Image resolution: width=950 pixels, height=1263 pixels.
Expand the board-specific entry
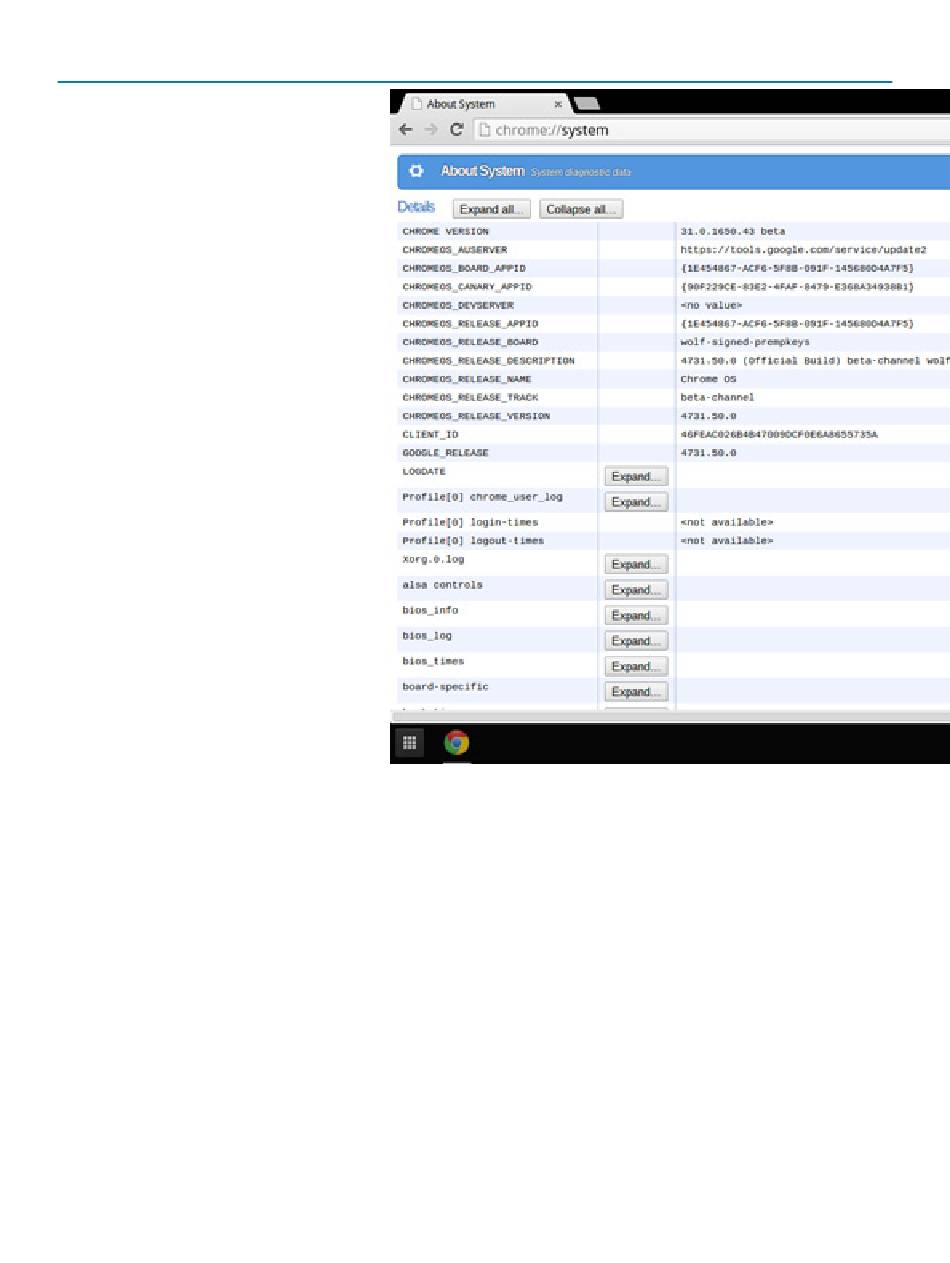point(636,692)
